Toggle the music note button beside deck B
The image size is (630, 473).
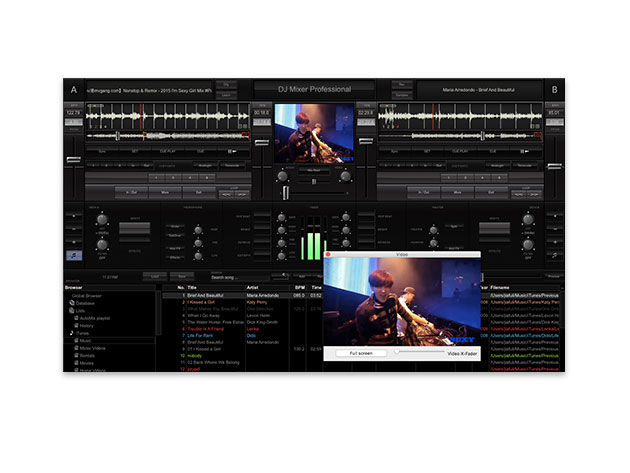point(554,255)
